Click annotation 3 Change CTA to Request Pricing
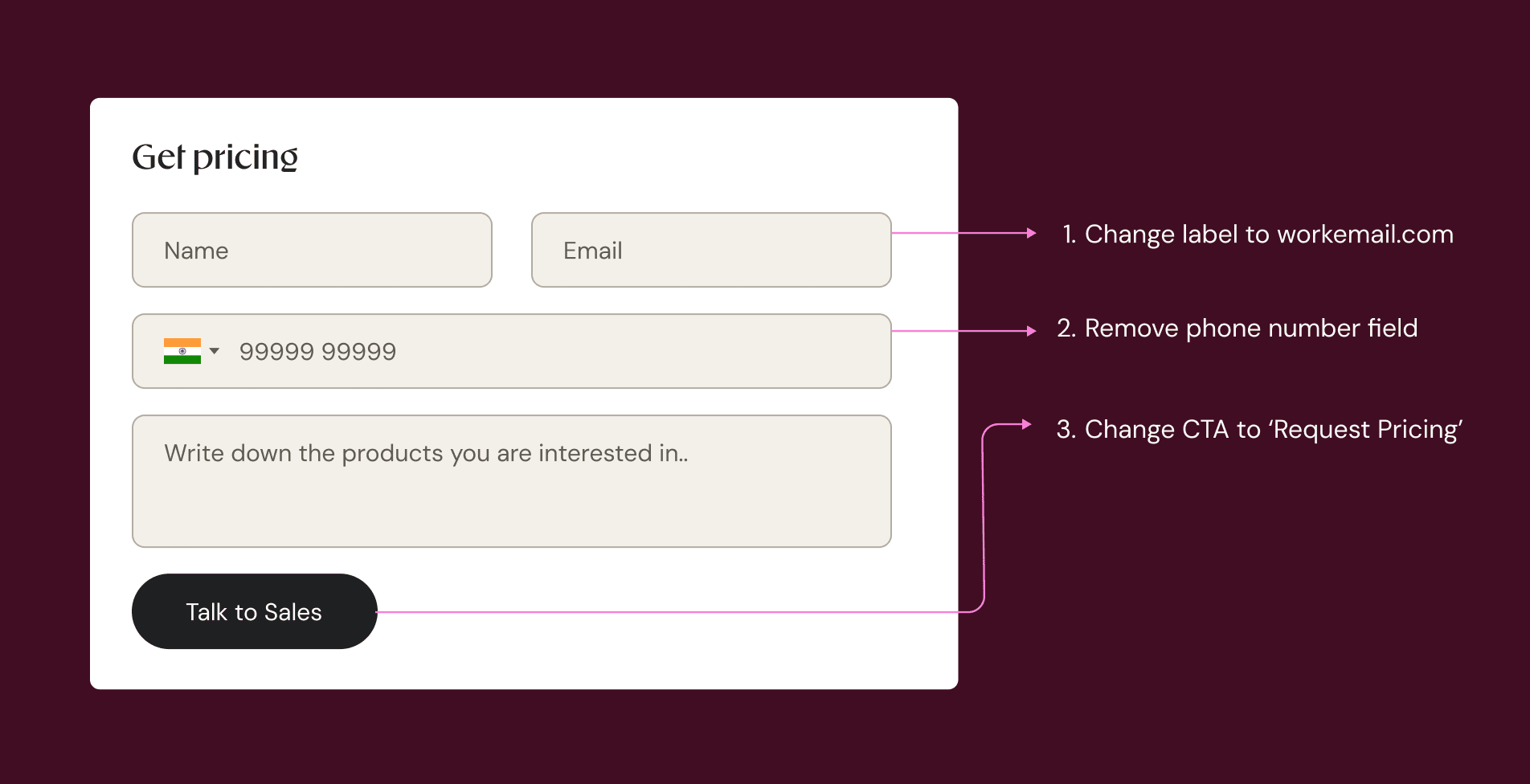This screenshot has height=784, width=1530. click(x=1259, y=430)
